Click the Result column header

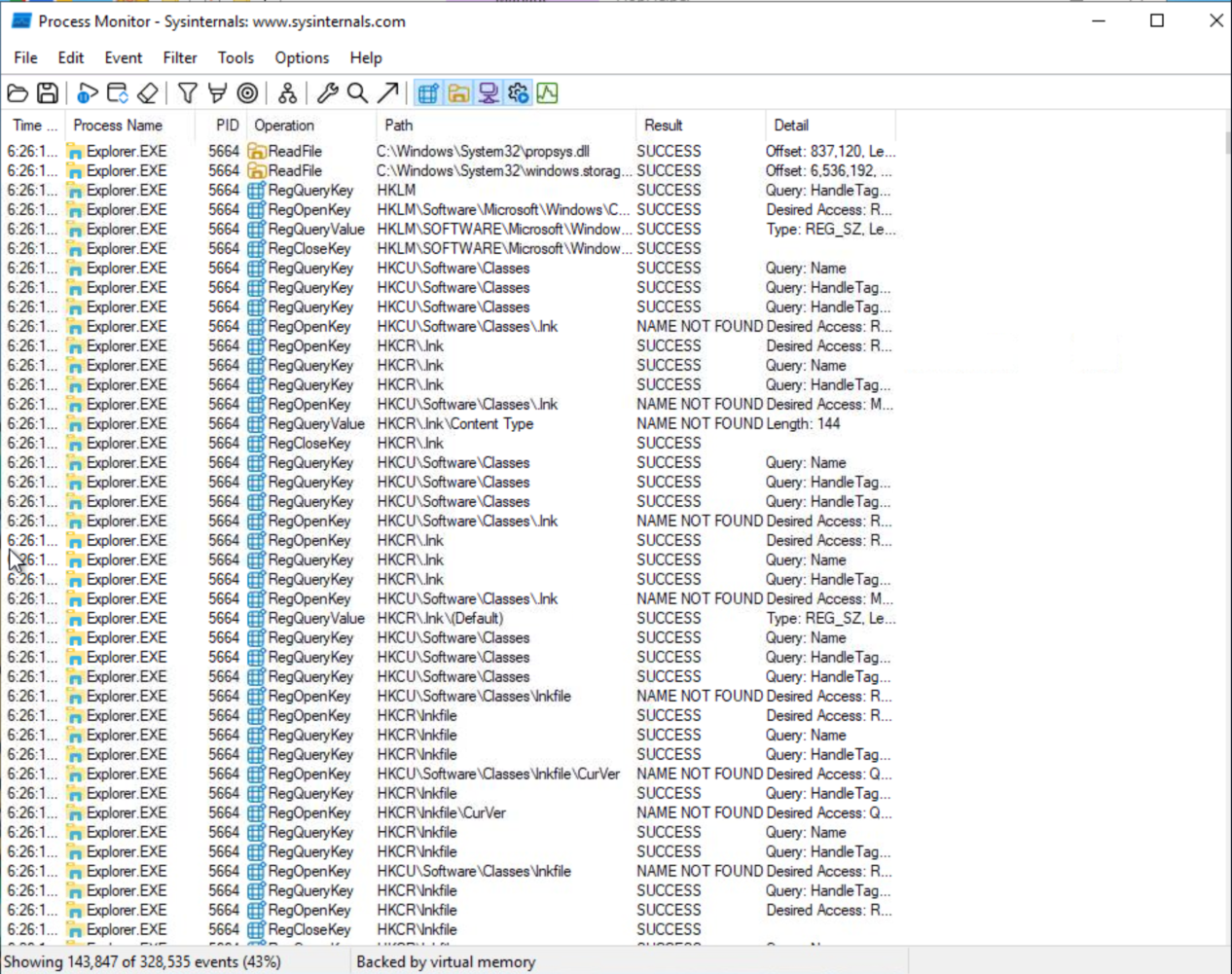(x=663, y=126)
